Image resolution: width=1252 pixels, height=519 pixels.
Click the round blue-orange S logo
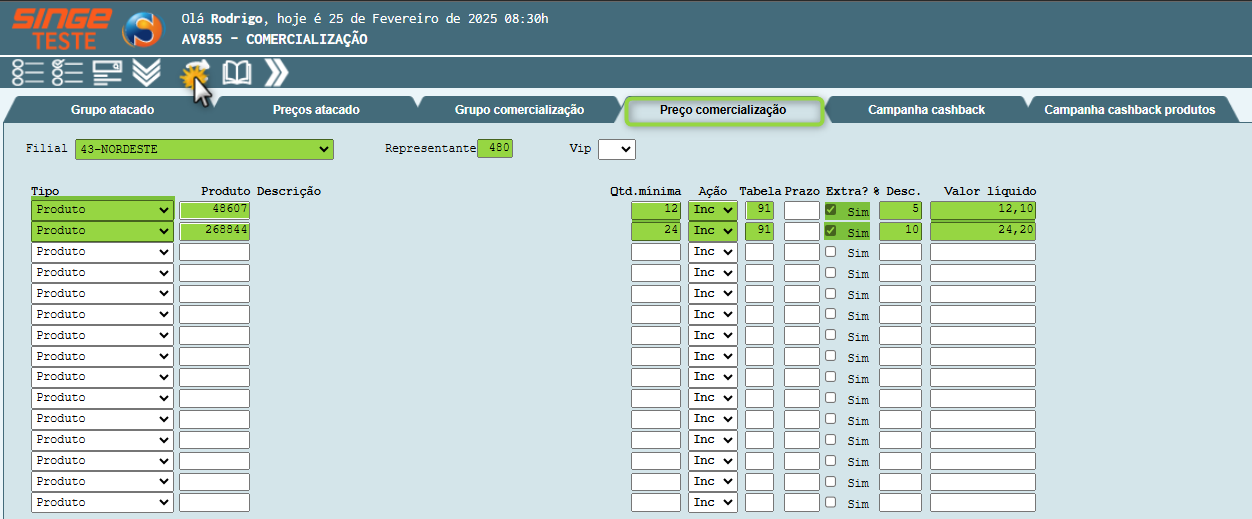click(141, 29)
